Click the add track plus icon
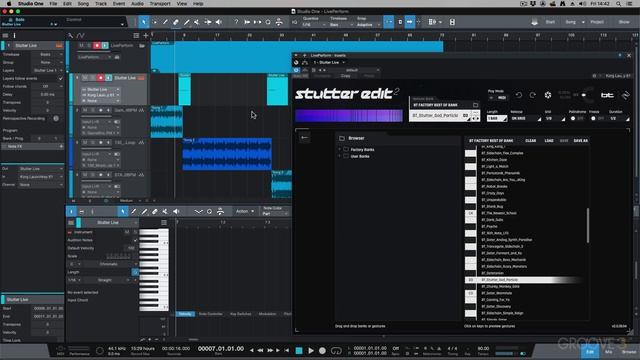 (x=145, y=36)
